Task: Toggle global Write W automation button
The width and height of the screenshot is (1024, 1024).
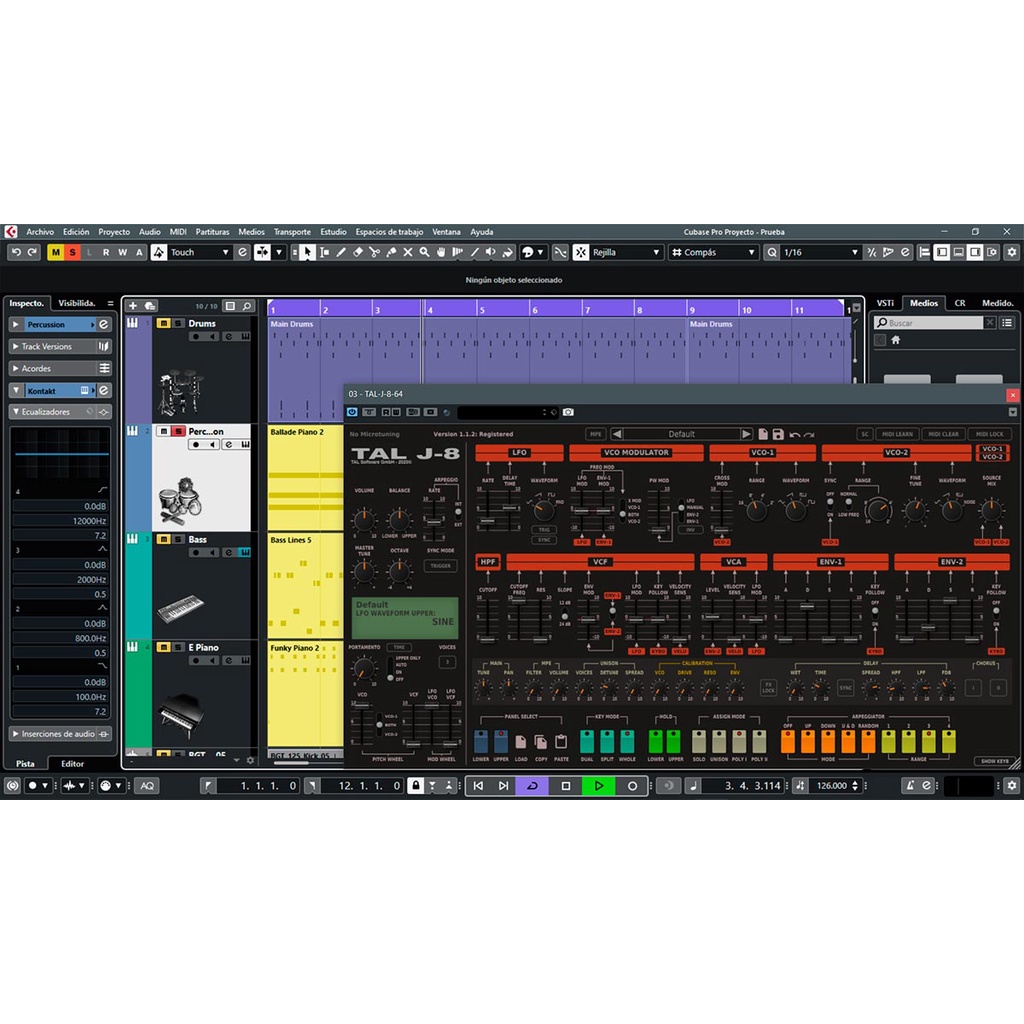Action: click(x=122, y=252)
